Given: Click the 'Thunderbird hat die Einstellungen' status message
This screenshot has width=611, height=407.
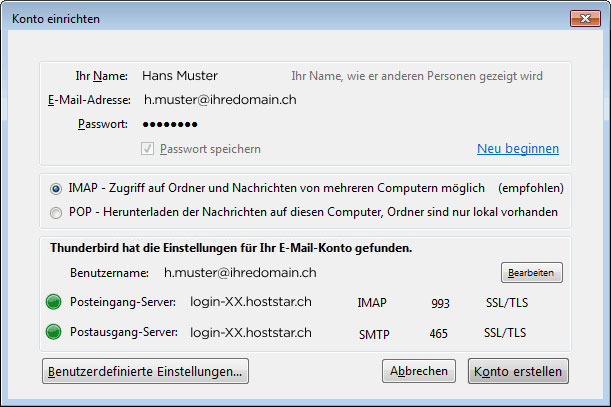Looking at the screenshot, I should coord(231,248).
